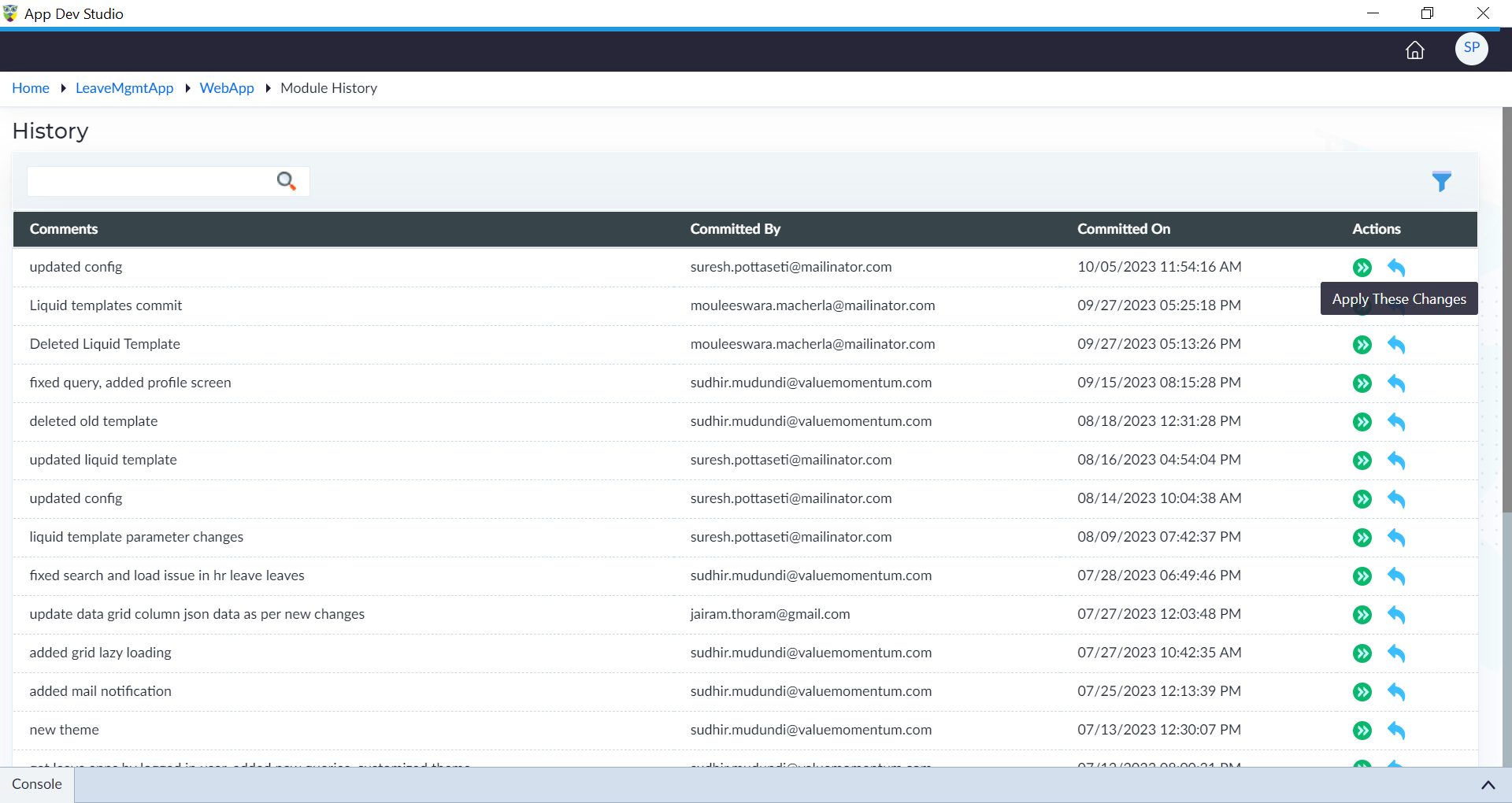The width and height of the screenshot is (1512, 803).
Task: Go to Home breadcrumb link
Action: 31,88
